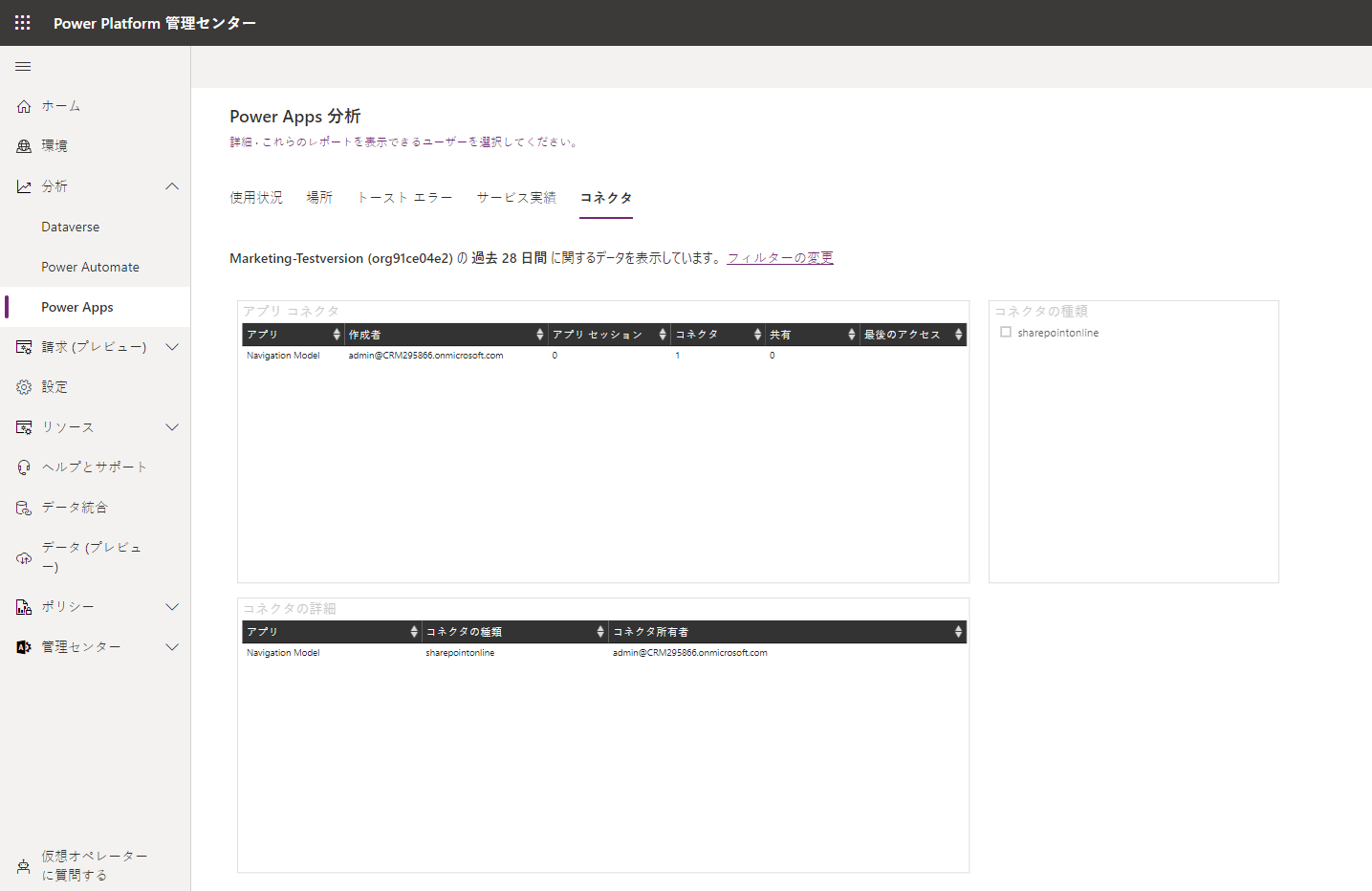Click the アプリ コネクタ panel title
This screenshot has width=1372, height=891.
[x=291, y=312]
